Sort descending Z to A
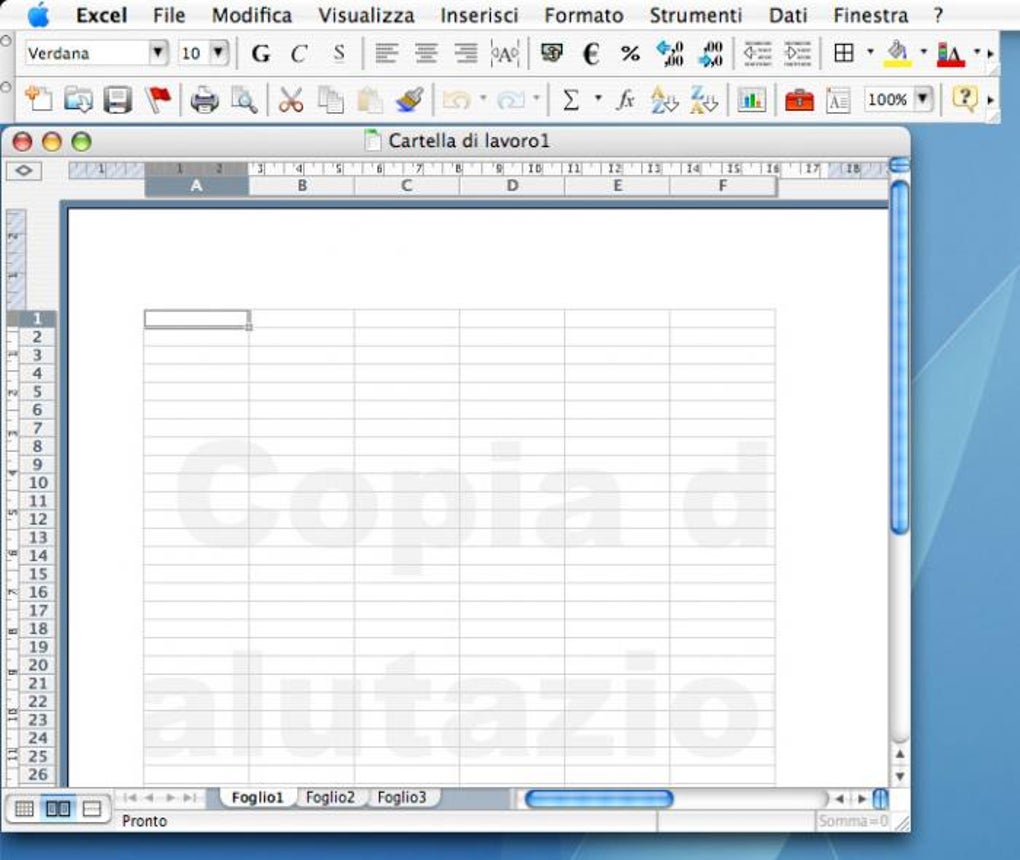Screen dimensions: 1020x860 click(x=704, y=100)
